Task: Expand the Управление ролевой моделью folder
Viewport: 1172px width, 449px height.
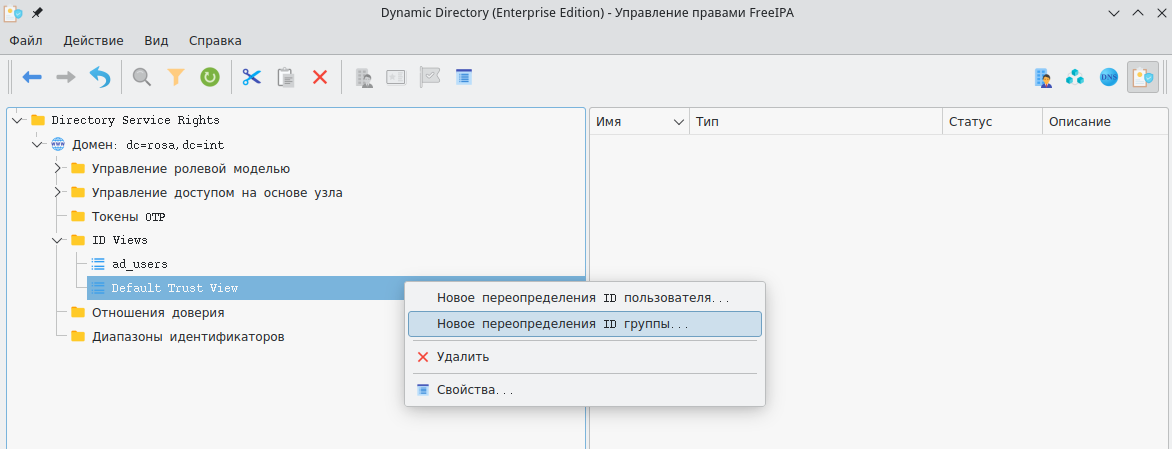Action: (x=58, y=168)
